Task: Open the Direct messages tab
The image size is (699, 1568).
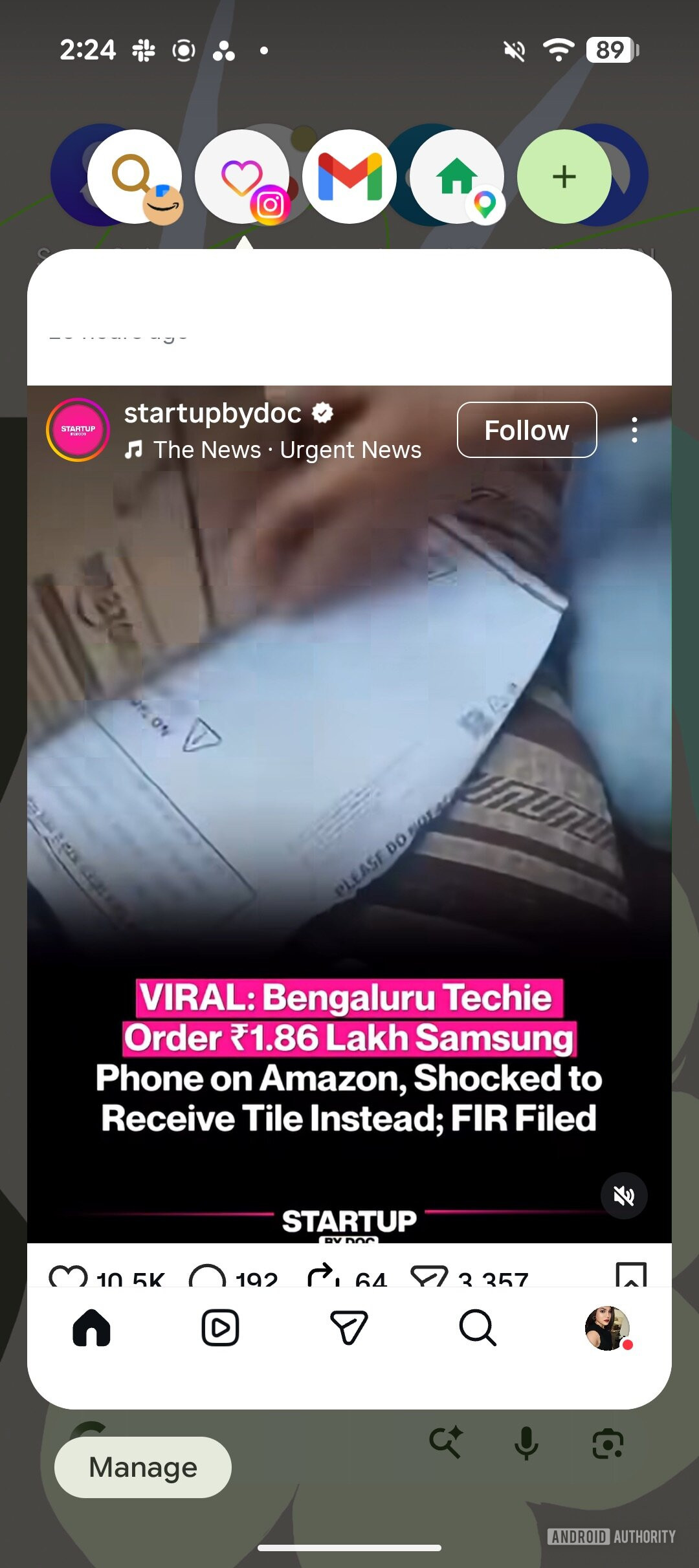Action: [x=349, y=1328]
